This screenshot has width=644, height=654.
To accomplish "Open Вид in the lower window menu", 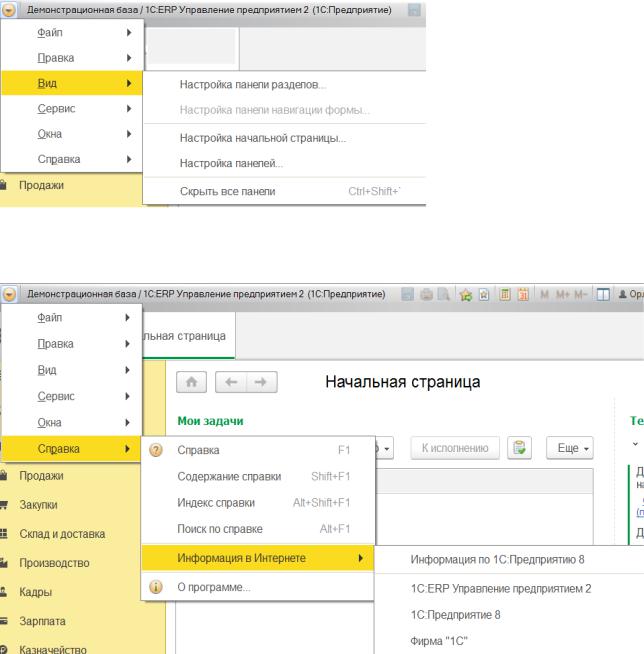I will 72,370.
